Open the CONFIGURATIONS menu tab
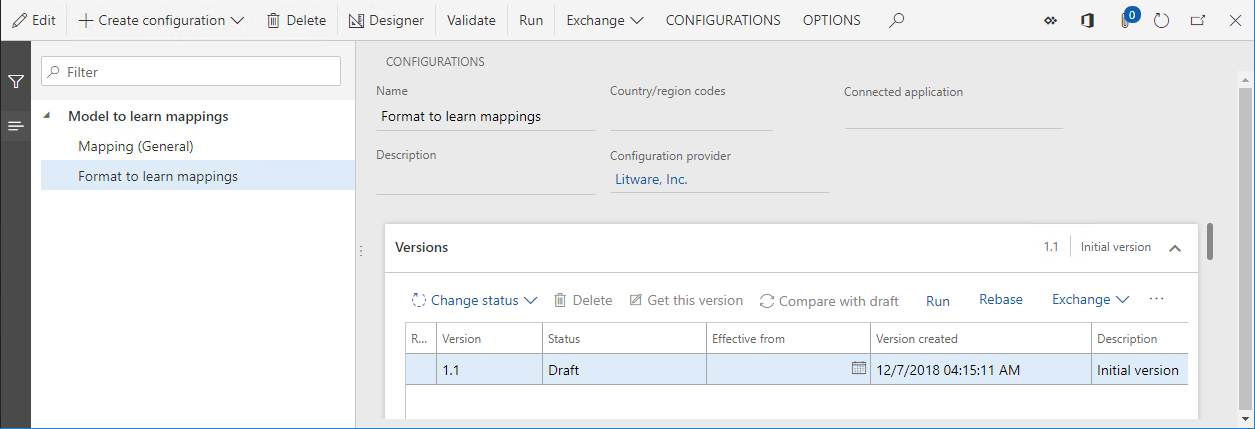 [x=723, y=20]
